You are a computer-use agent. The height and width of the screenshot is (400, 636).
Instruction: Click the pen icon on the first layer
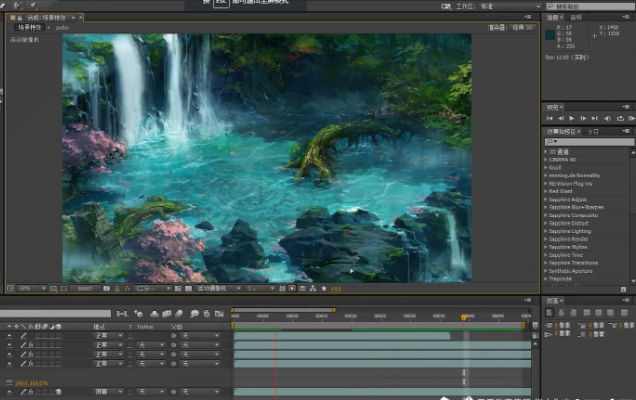[22, 336]
